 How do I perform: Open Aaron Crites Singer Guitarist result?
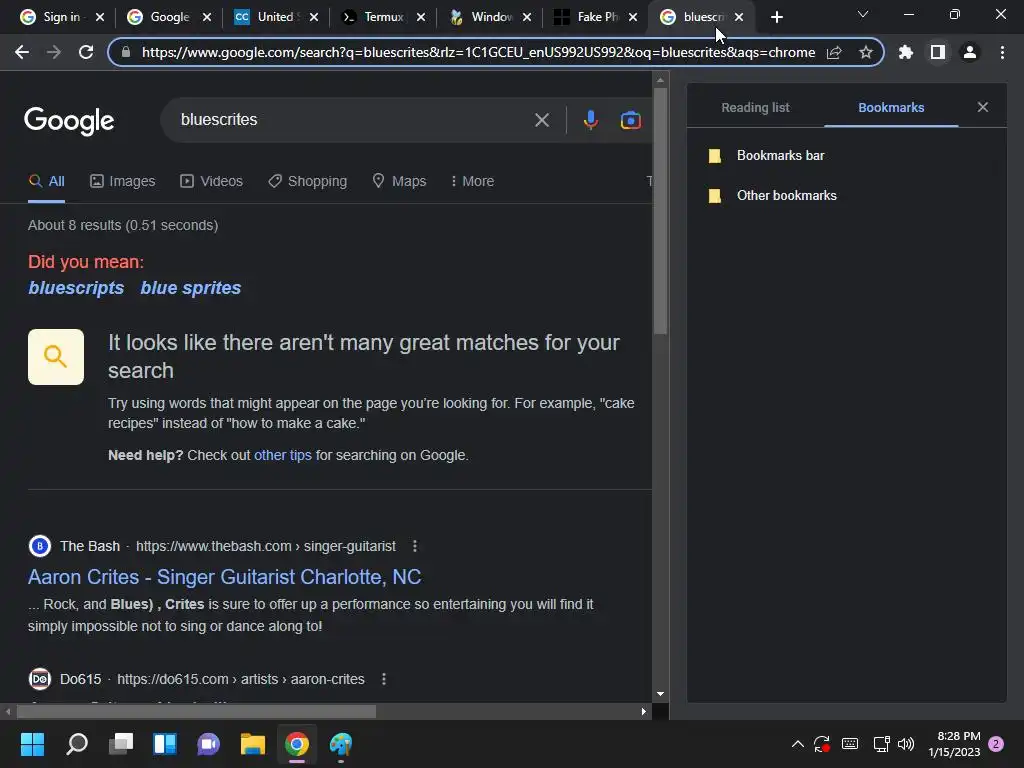pos(224,577)
